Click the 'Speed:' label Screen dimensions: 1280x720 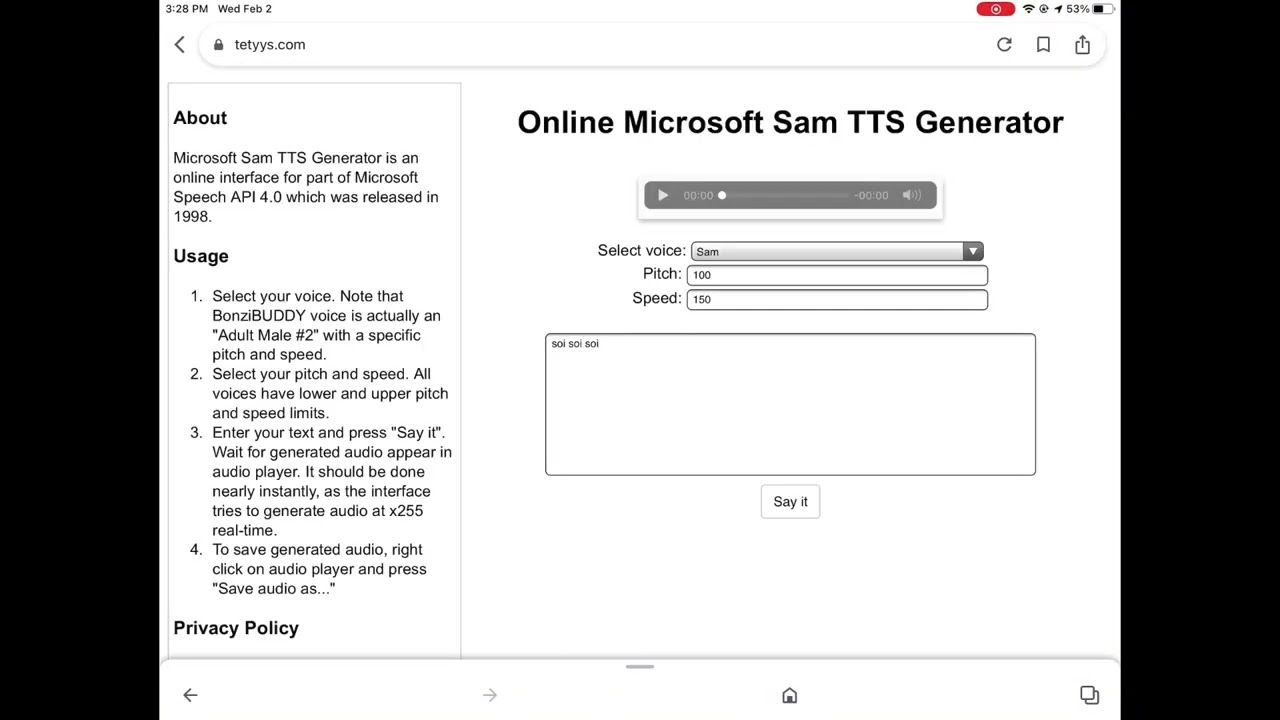[656, 298]
